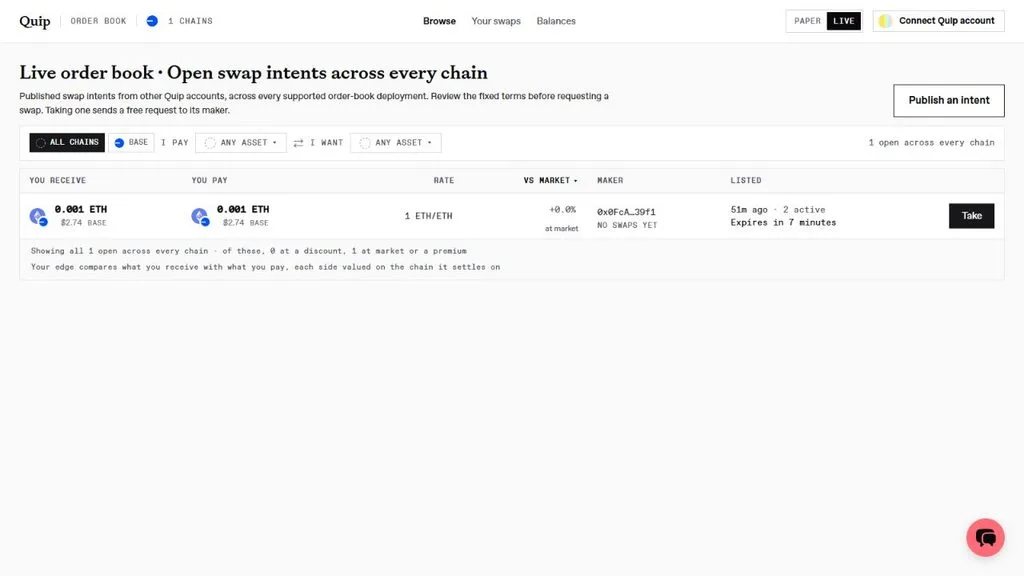Click the ETH token icon under You Pay
1024x576 pixels.
pos(200,216)
